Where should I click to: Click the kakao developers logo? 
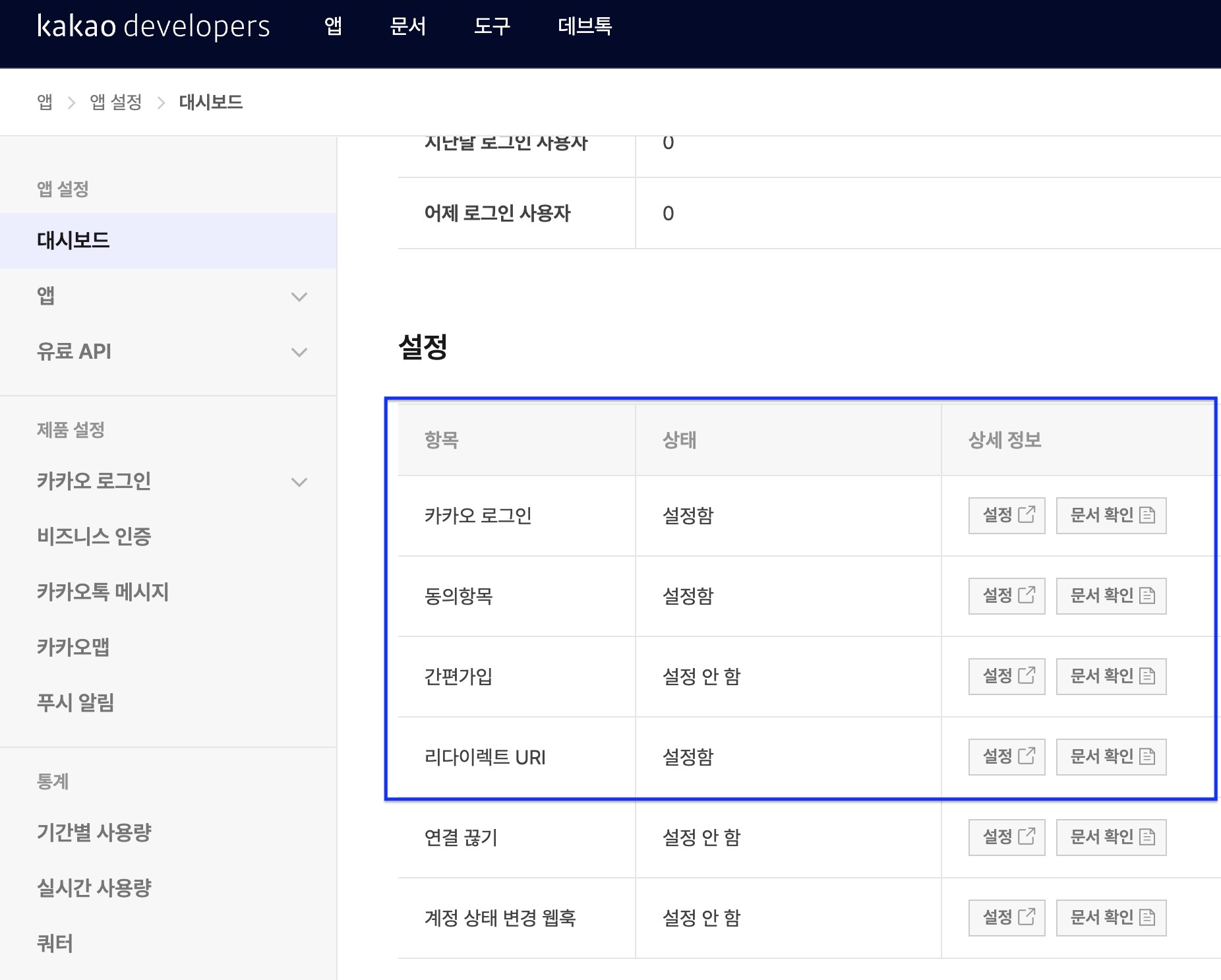pyautogui.click(x=153, y=26)
